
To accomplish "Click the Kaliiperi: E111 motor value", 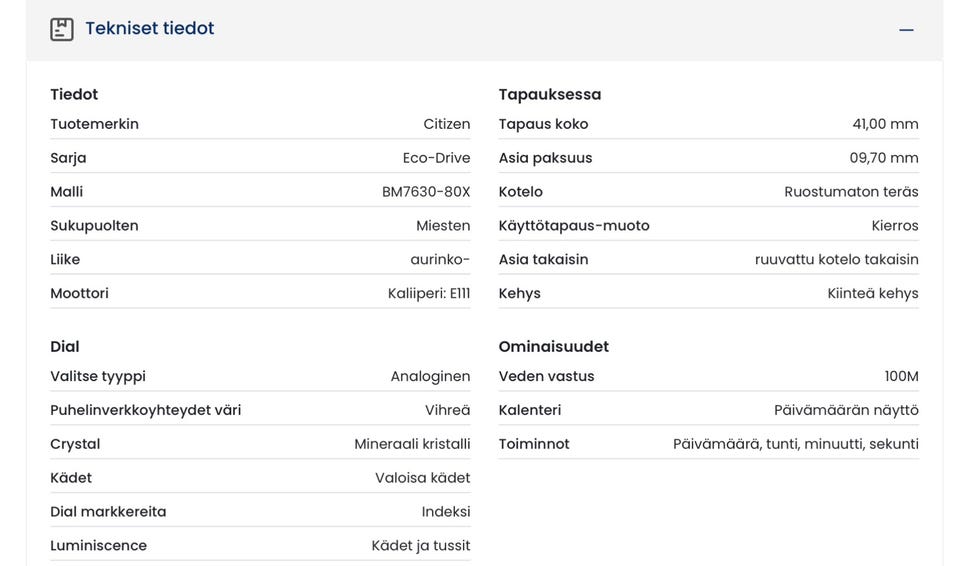I will (429, 294).
